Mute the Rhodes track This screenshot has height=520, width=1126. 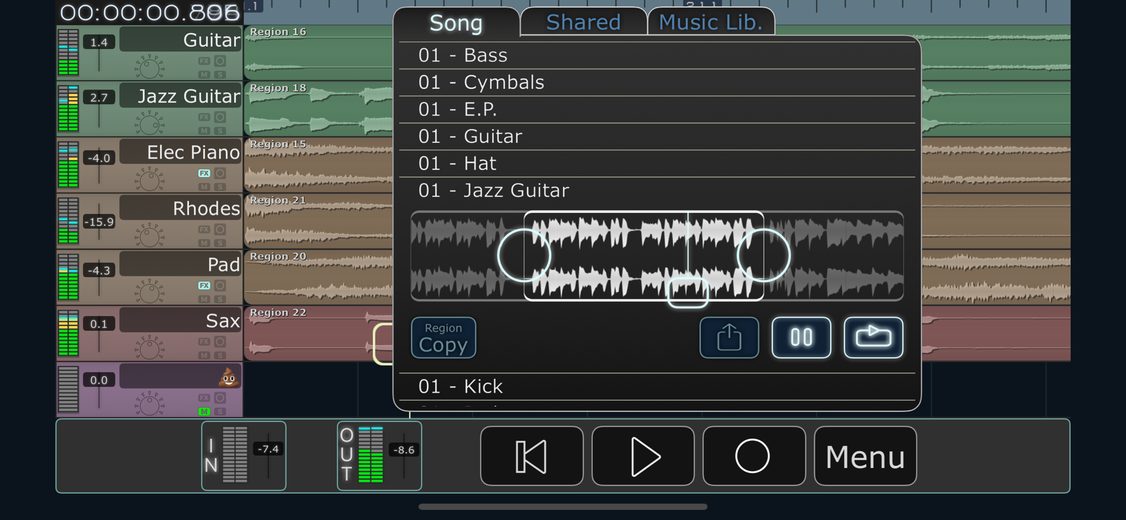coord(204,243)
